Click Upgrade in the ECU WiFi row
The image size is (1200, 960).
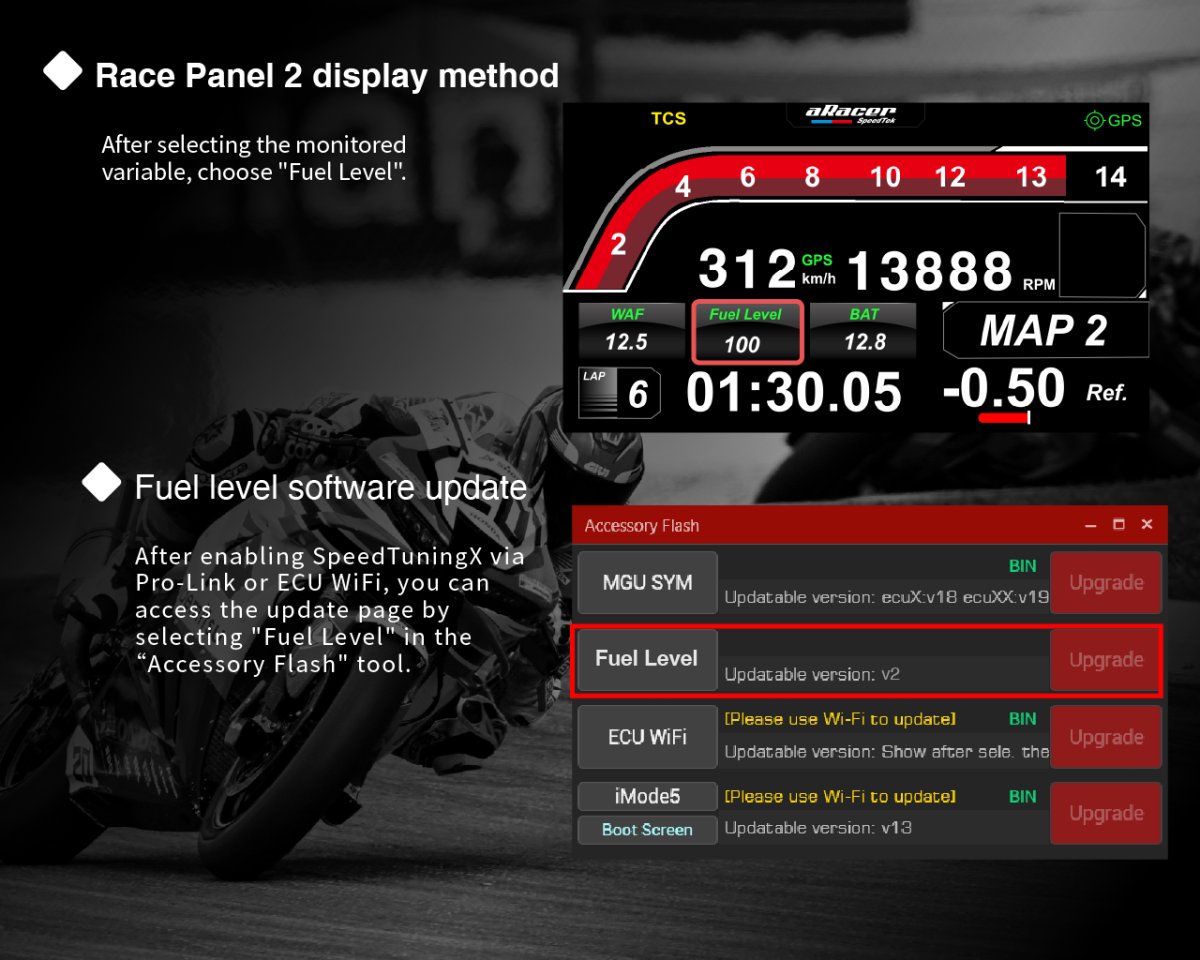pyautogui.click(x=1106, y=737)
